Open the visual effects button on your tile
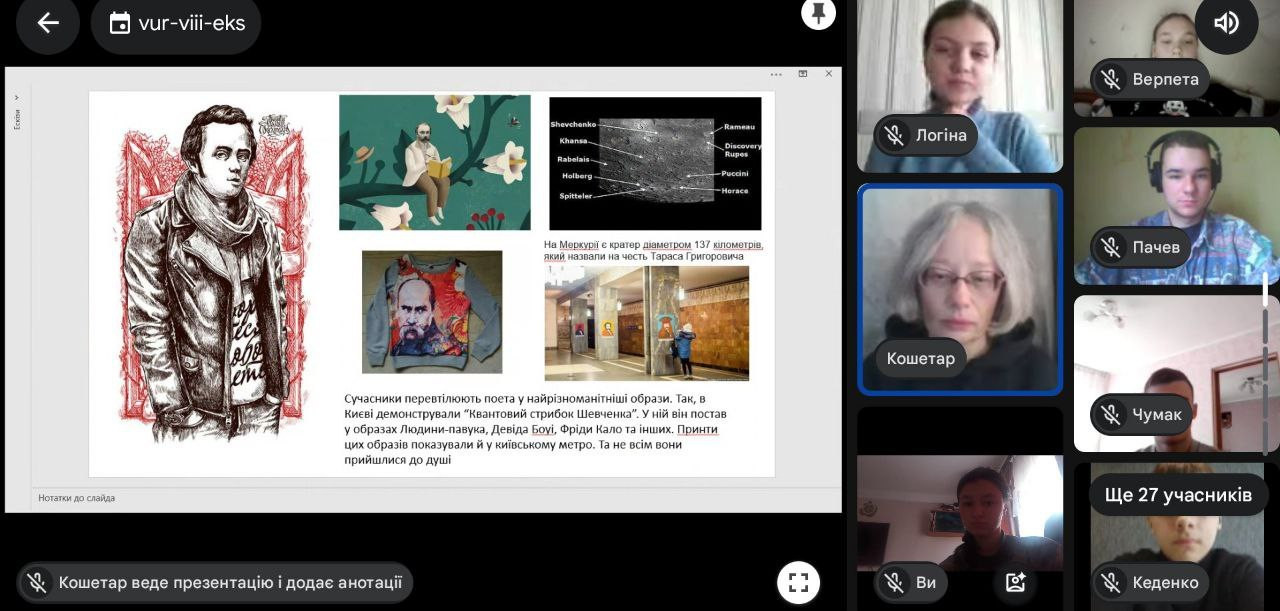Image resolution: width=1280 pixels, height=611 pixels. tap(1015, 582)
